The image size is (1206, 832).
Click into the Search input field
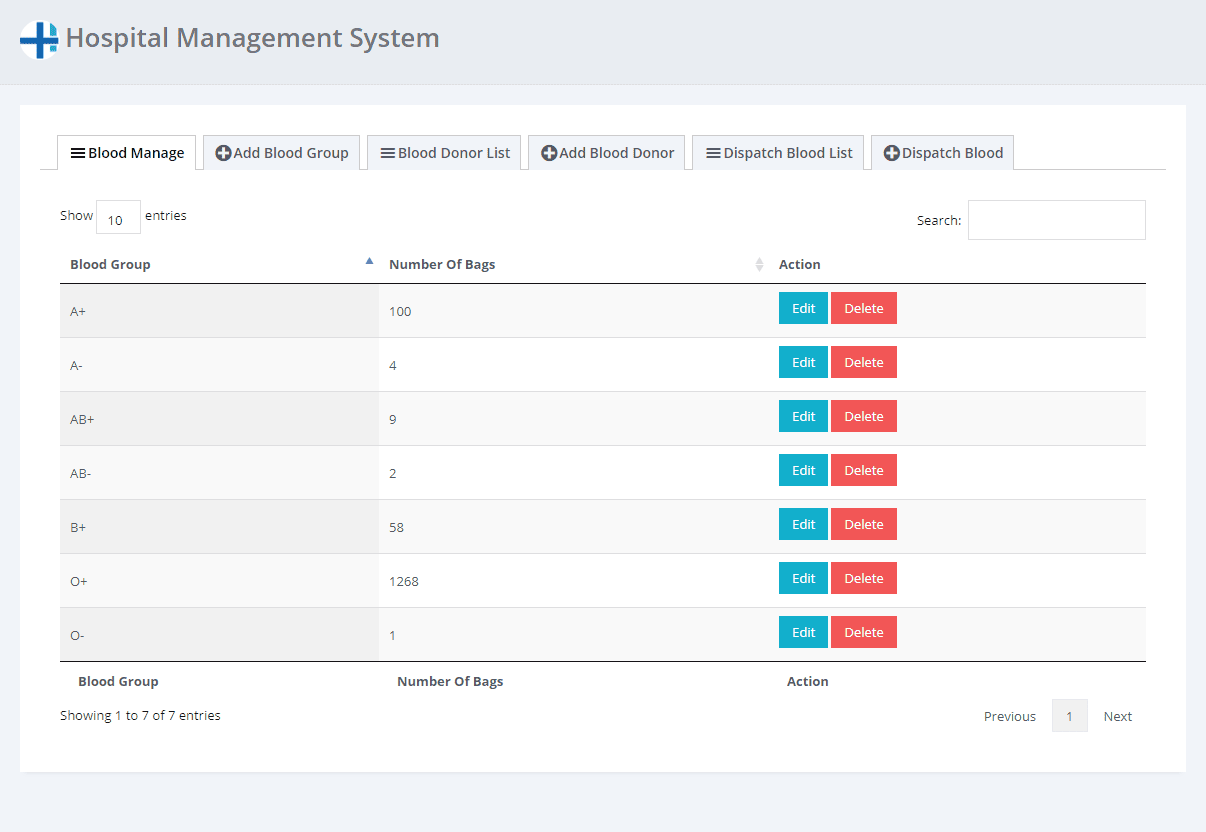[1056, 220]
